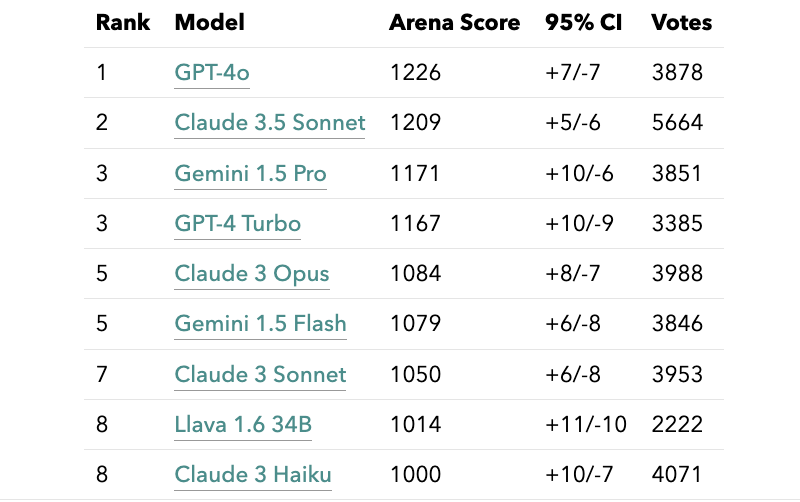Select the +11/-10 confidence interval cell
Viewport: 800px width, 502px height.
tap(586, 424)
